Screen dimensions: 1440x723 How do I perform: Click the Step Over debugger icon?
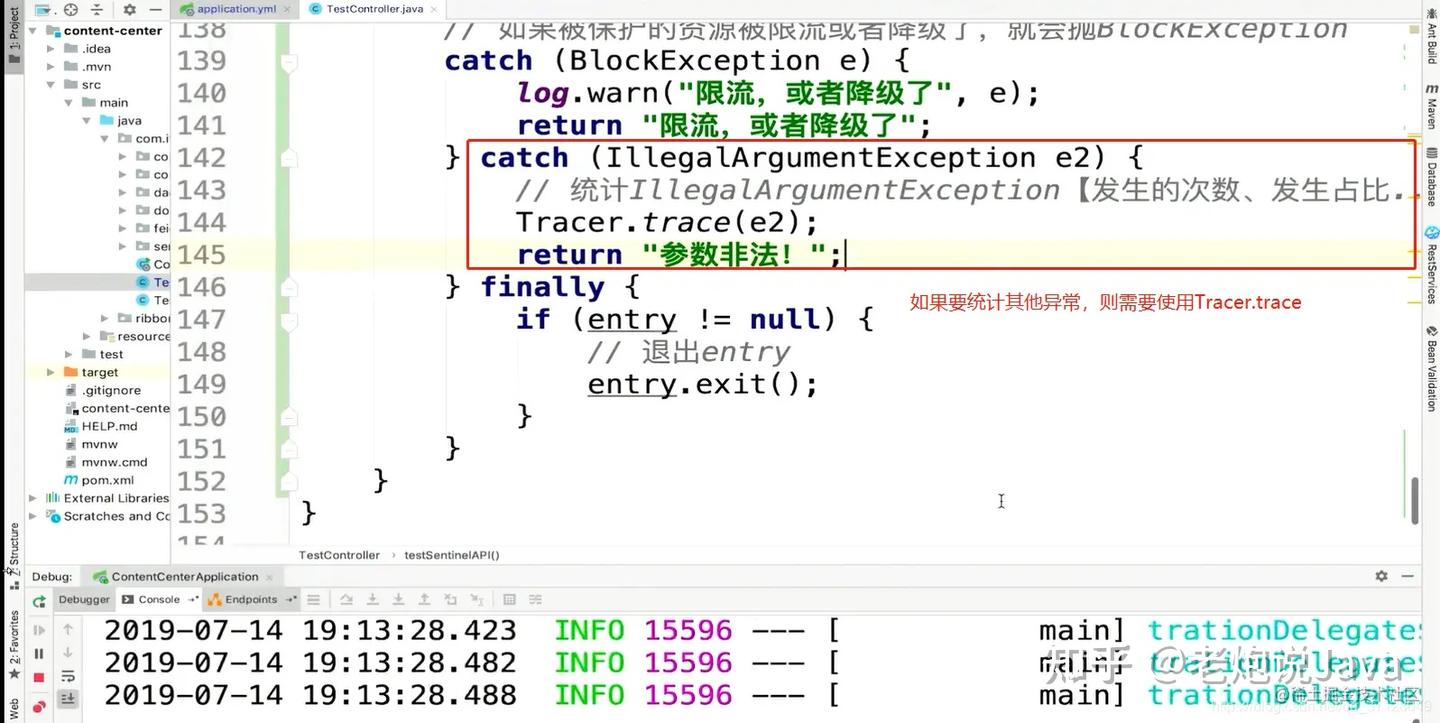click(x=347, y=600)
